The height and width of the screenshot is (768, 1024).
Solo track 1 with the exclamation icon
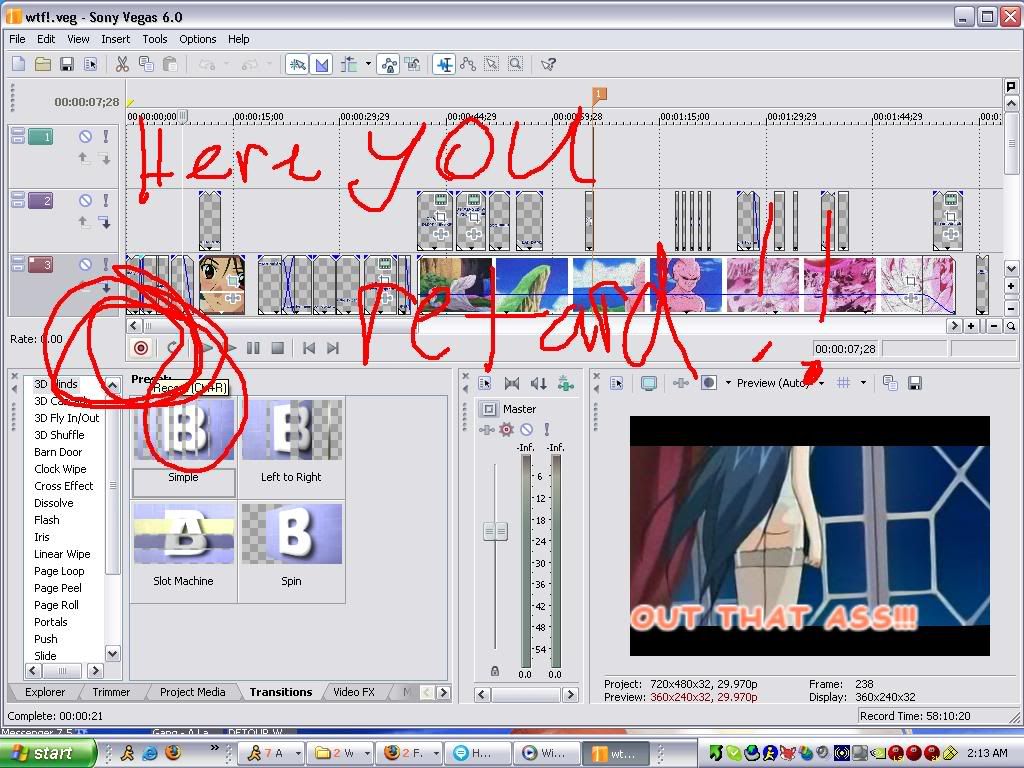click(x=106, y=136)
